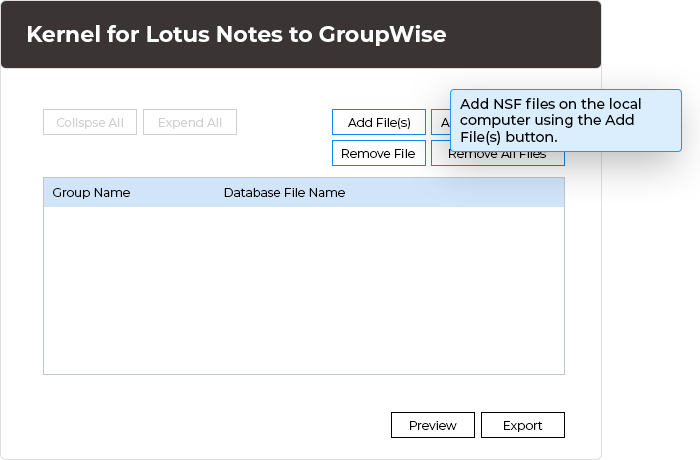
Task: Sort by Database File Name column header
Action: tap(284, 193)
